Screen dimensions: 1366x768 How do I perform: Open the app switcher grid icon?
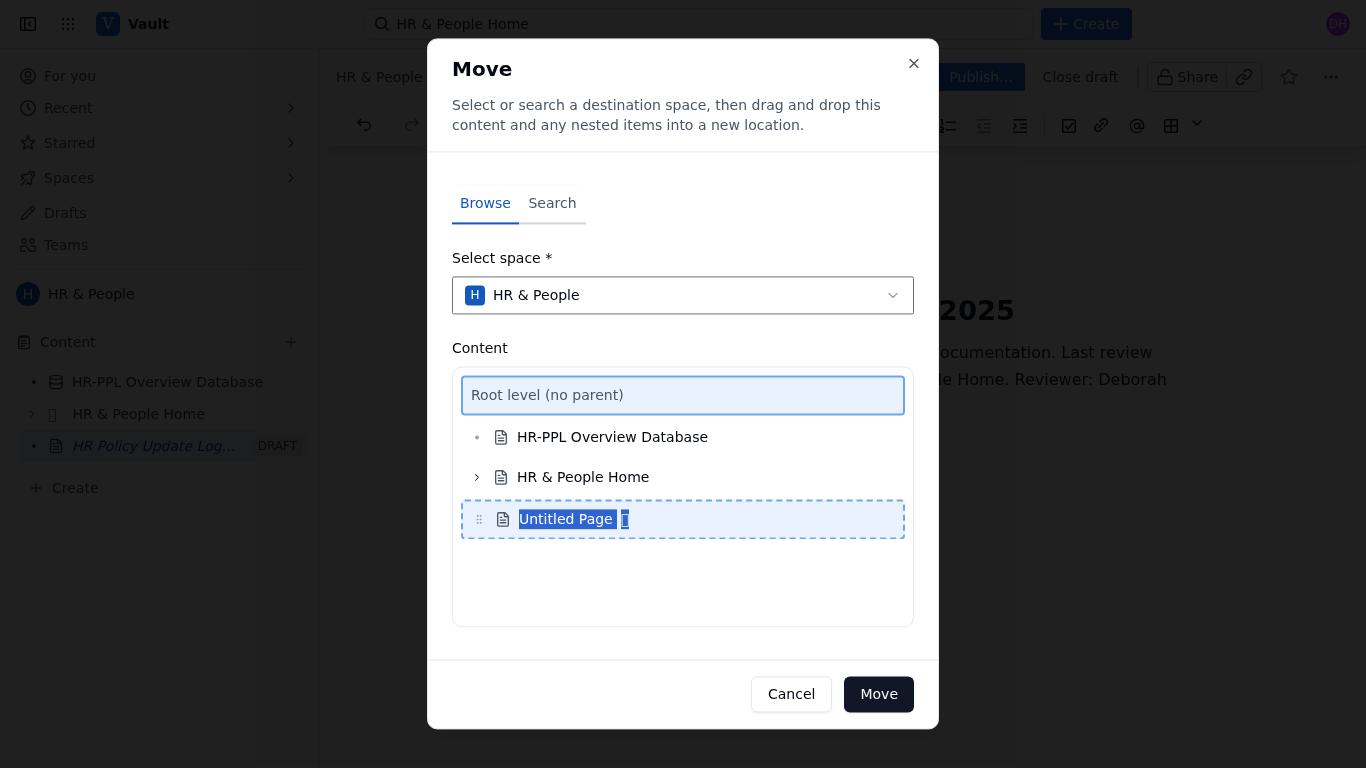click(68, 24)
